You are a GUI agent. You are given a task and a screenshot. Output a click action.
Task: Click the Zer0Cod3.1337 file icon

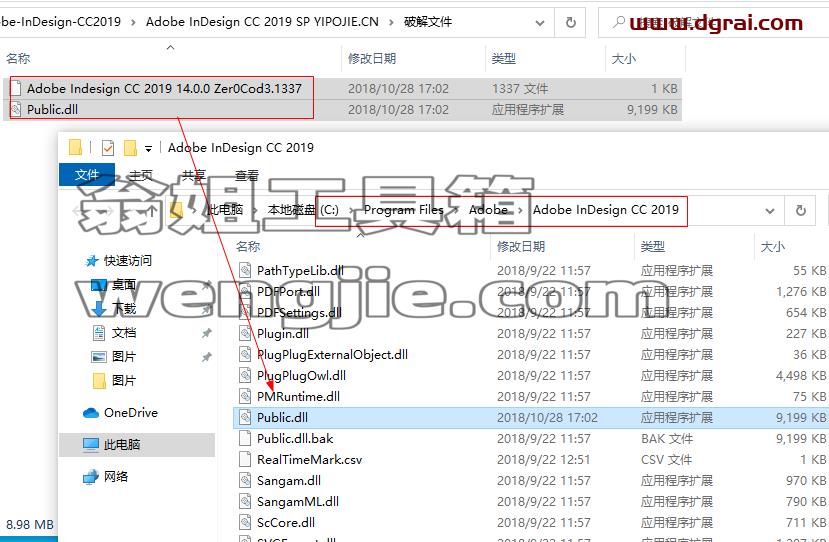(x=16, y=88)
